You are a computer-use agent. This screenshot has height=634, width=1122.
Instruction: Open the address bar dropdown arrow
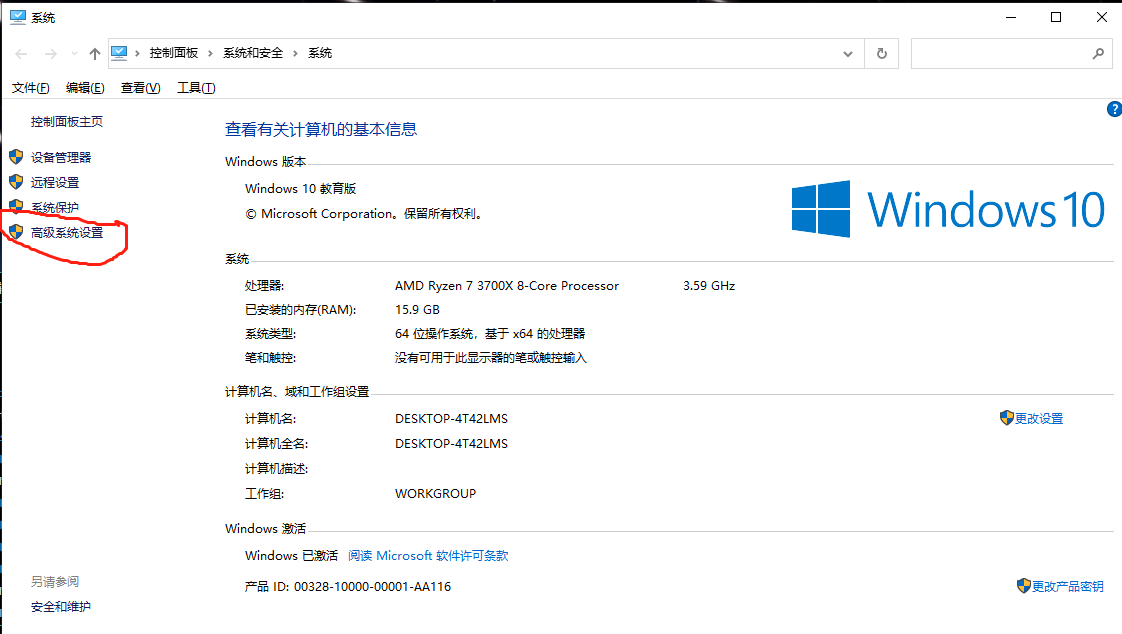coord(846,53)
